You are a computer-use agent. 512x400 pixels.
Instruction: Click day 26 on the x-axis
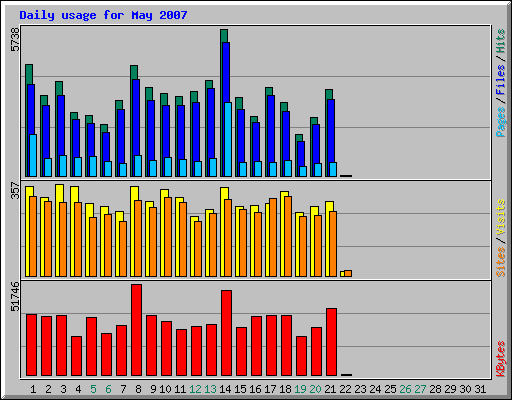[405, 389]
